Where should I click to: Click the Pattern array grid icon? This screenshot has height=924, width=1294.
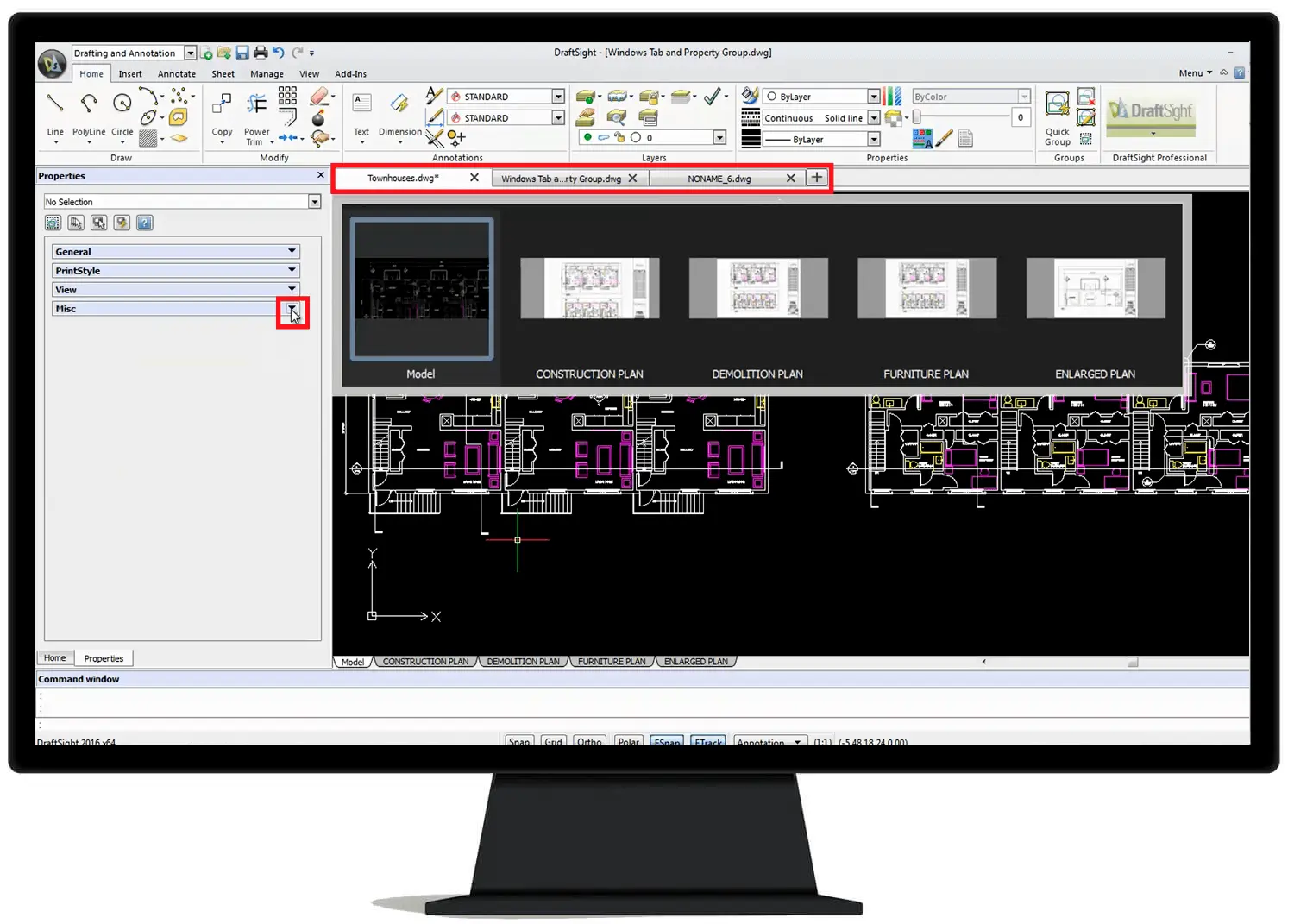(x=287, y=95)
